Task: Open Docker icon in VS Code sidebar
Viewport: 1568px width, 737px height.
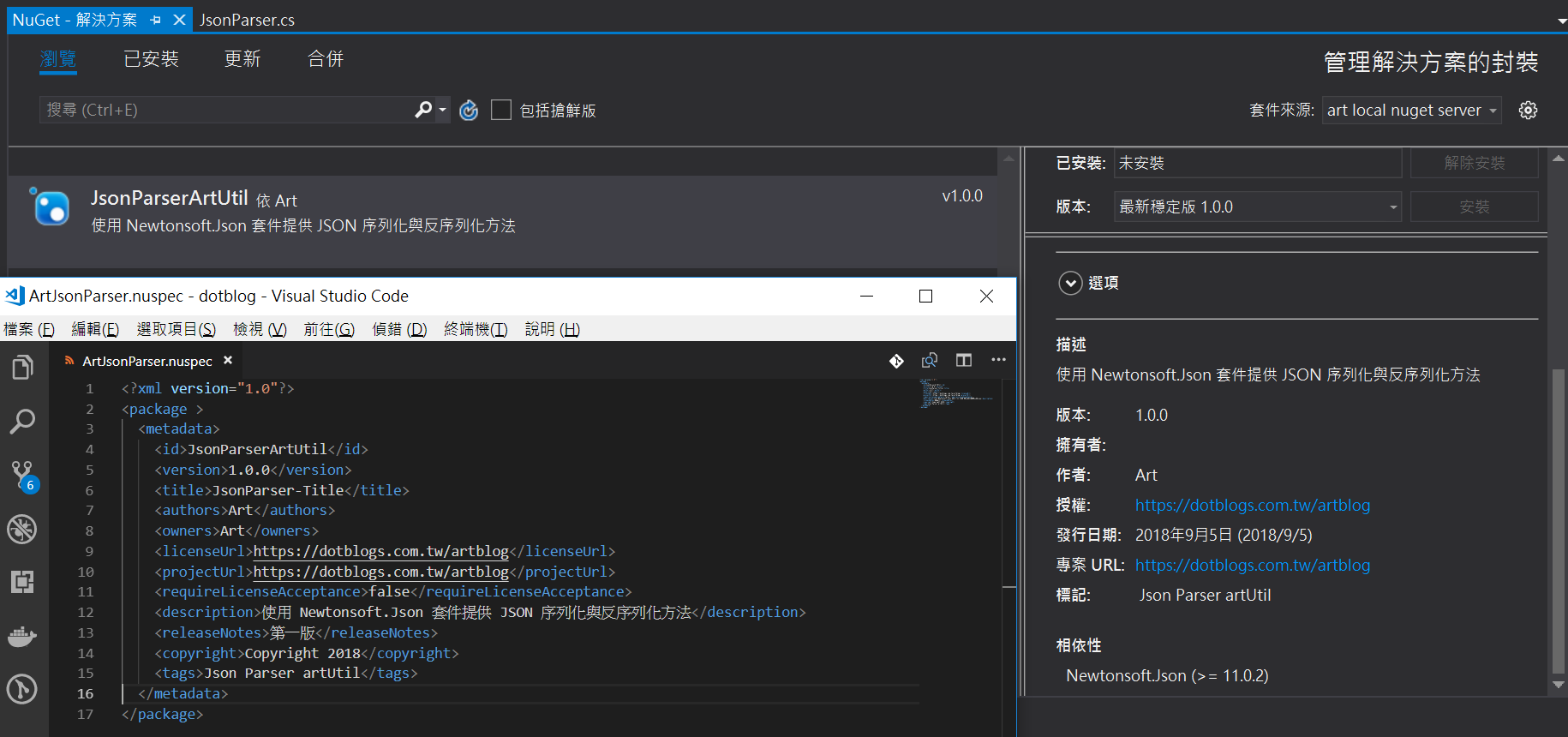Action: coord(22,636)
